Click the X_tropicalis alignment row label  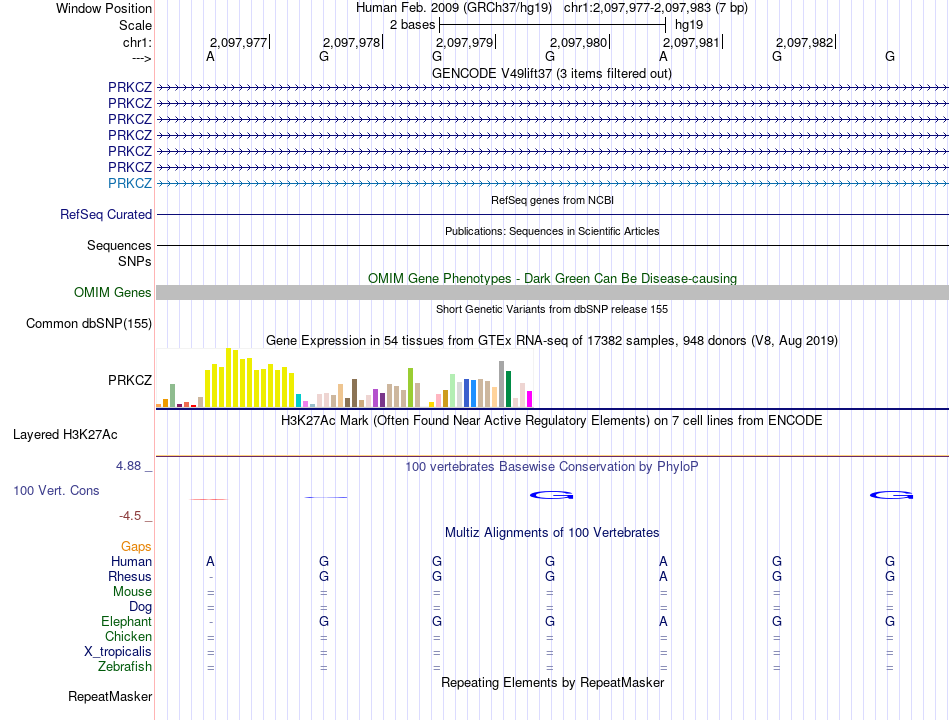[x=118, y=652]
